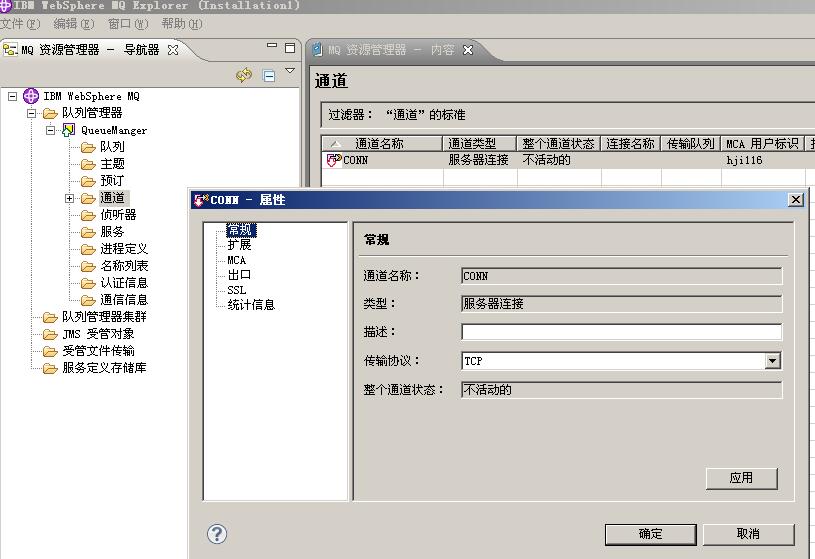Maximize the navigator panel
Viewport: 815px width, 559px height.
(x=290, y=48)
